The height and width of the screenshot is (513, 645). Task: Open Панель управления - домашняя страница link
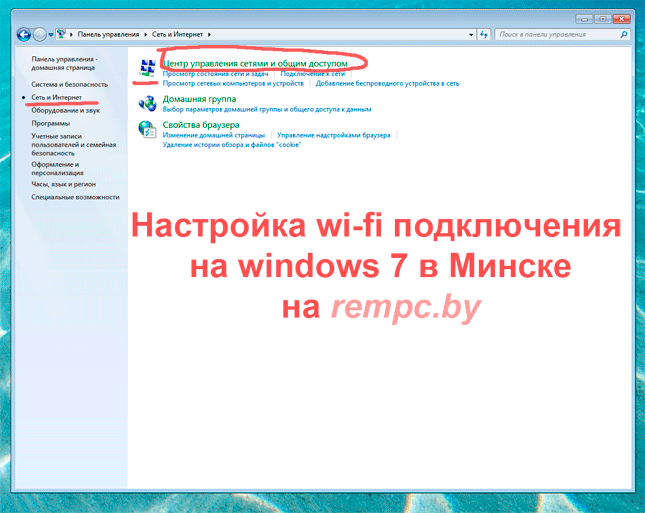pos(65,63)
